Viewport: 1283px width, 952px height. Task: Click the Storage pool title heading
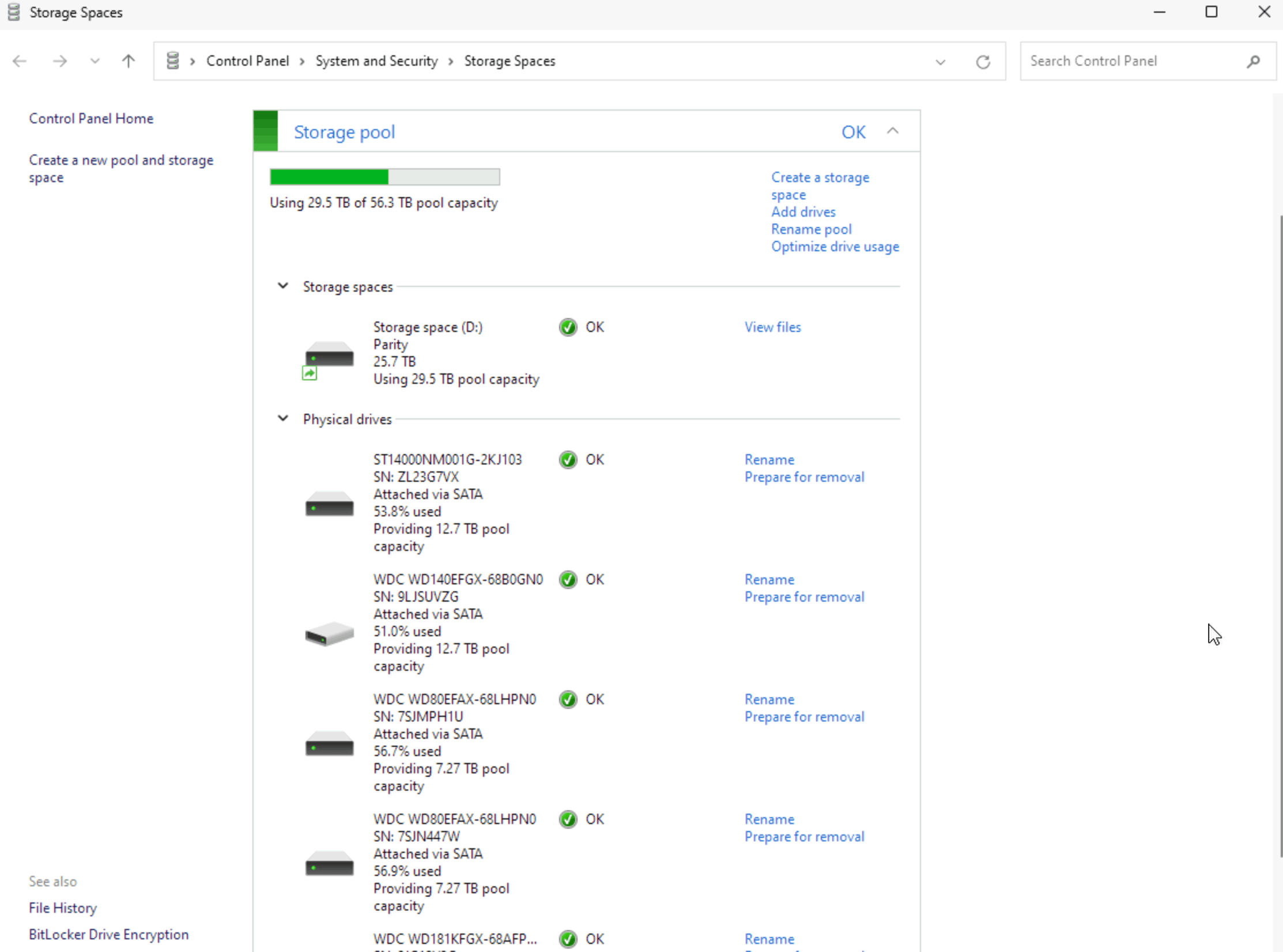[344, 132]
